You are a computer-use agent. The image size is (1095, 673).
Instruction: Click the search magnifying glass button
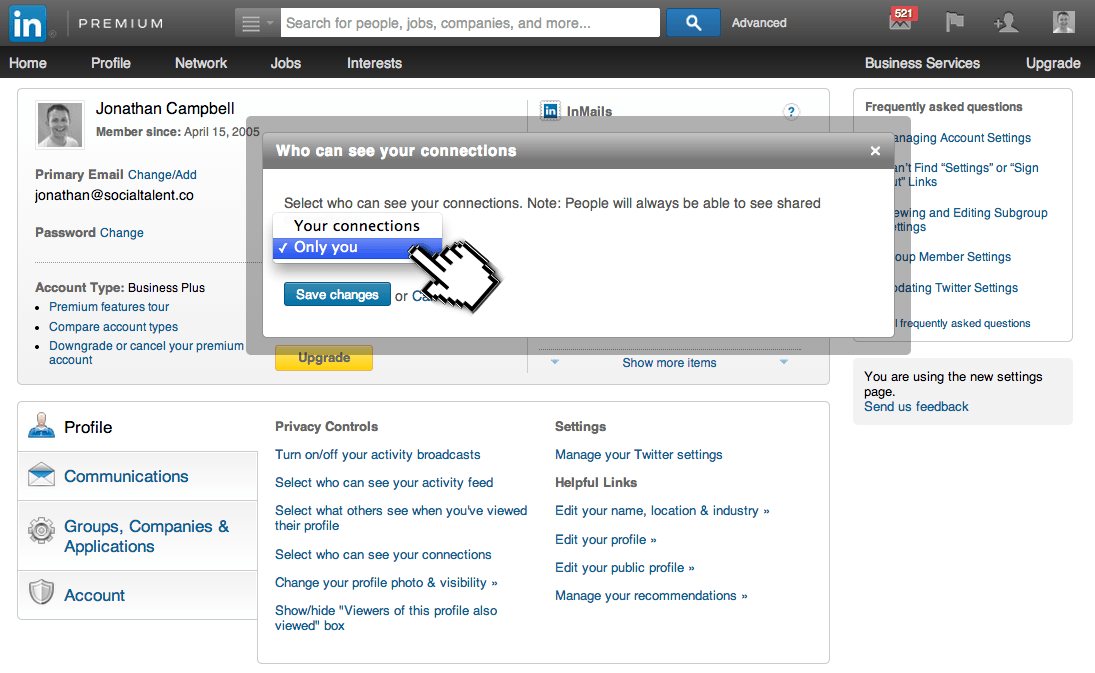tap(692, 21)
